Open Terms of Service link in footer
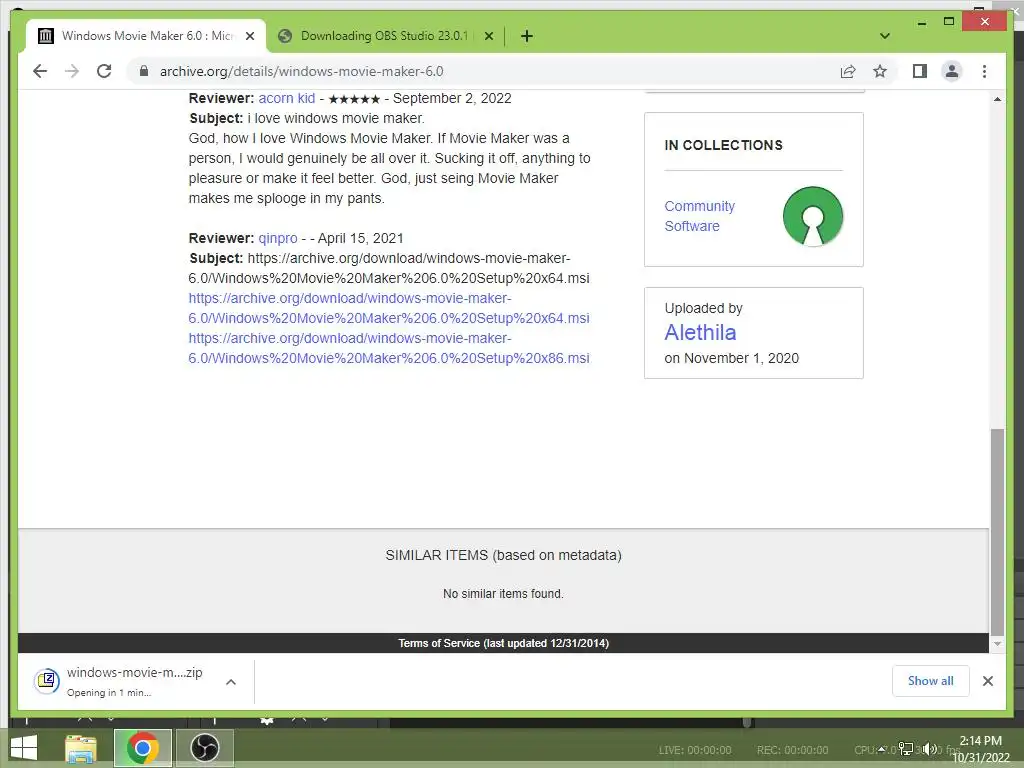 click(504, 643)
